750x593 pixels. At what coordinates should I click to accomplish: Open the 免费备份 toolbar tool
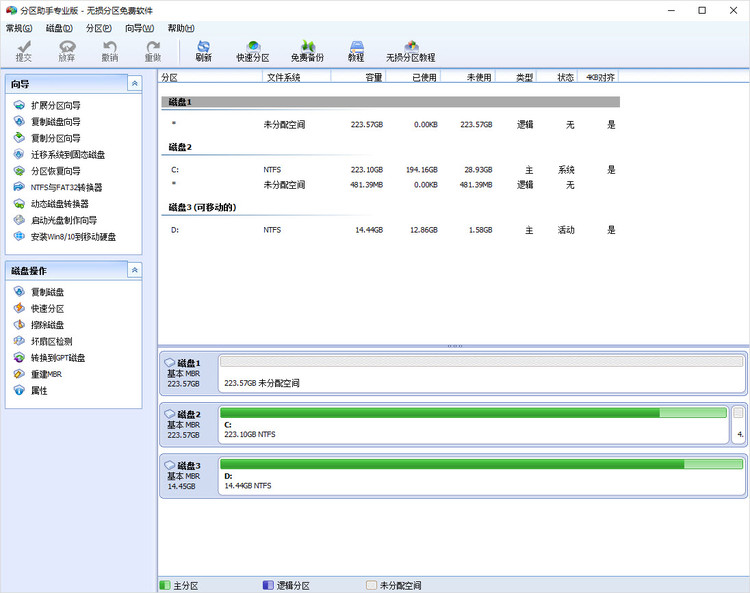307,51
